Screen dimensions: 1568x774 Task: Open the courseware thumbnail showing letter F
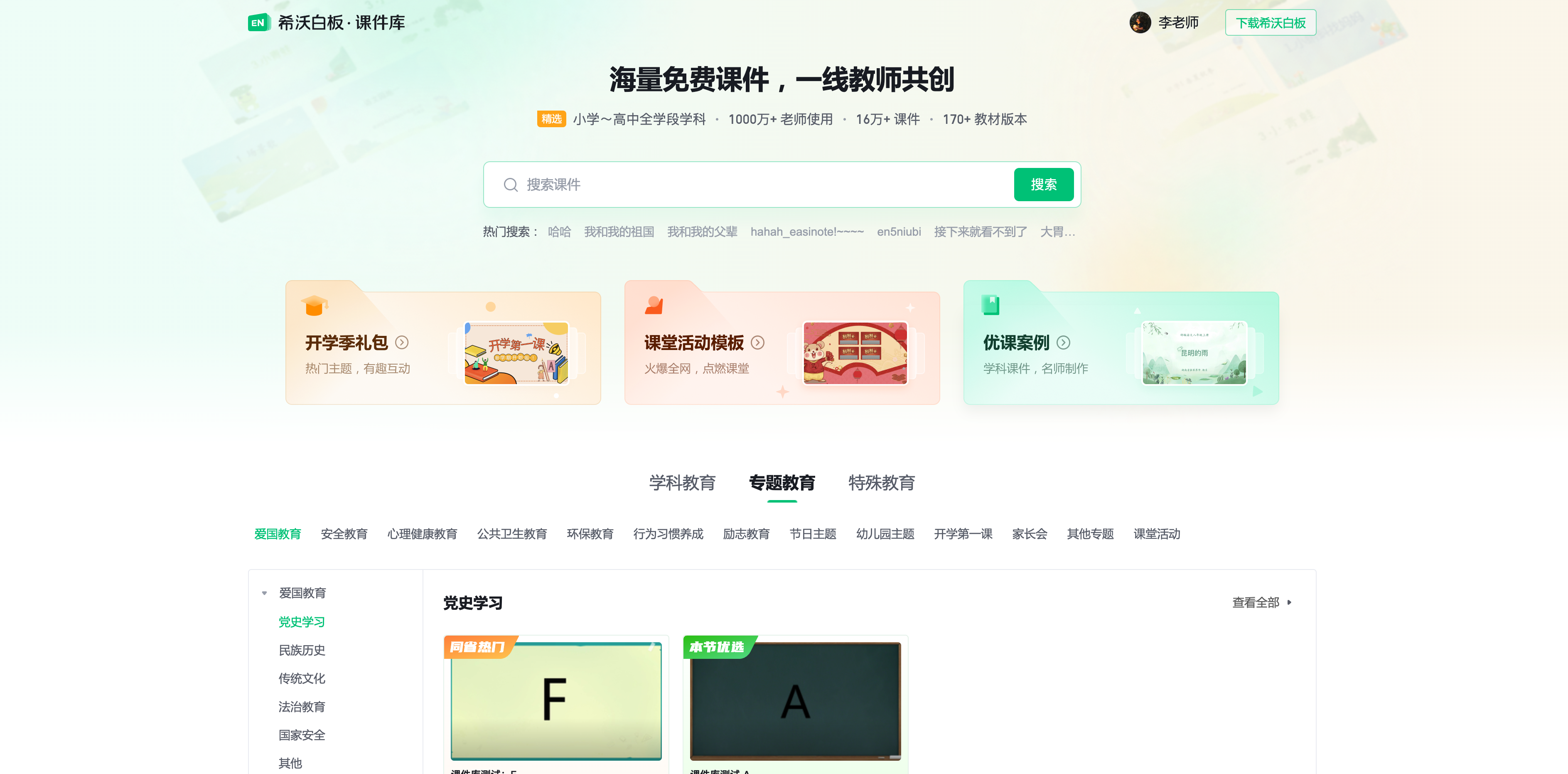556,700
